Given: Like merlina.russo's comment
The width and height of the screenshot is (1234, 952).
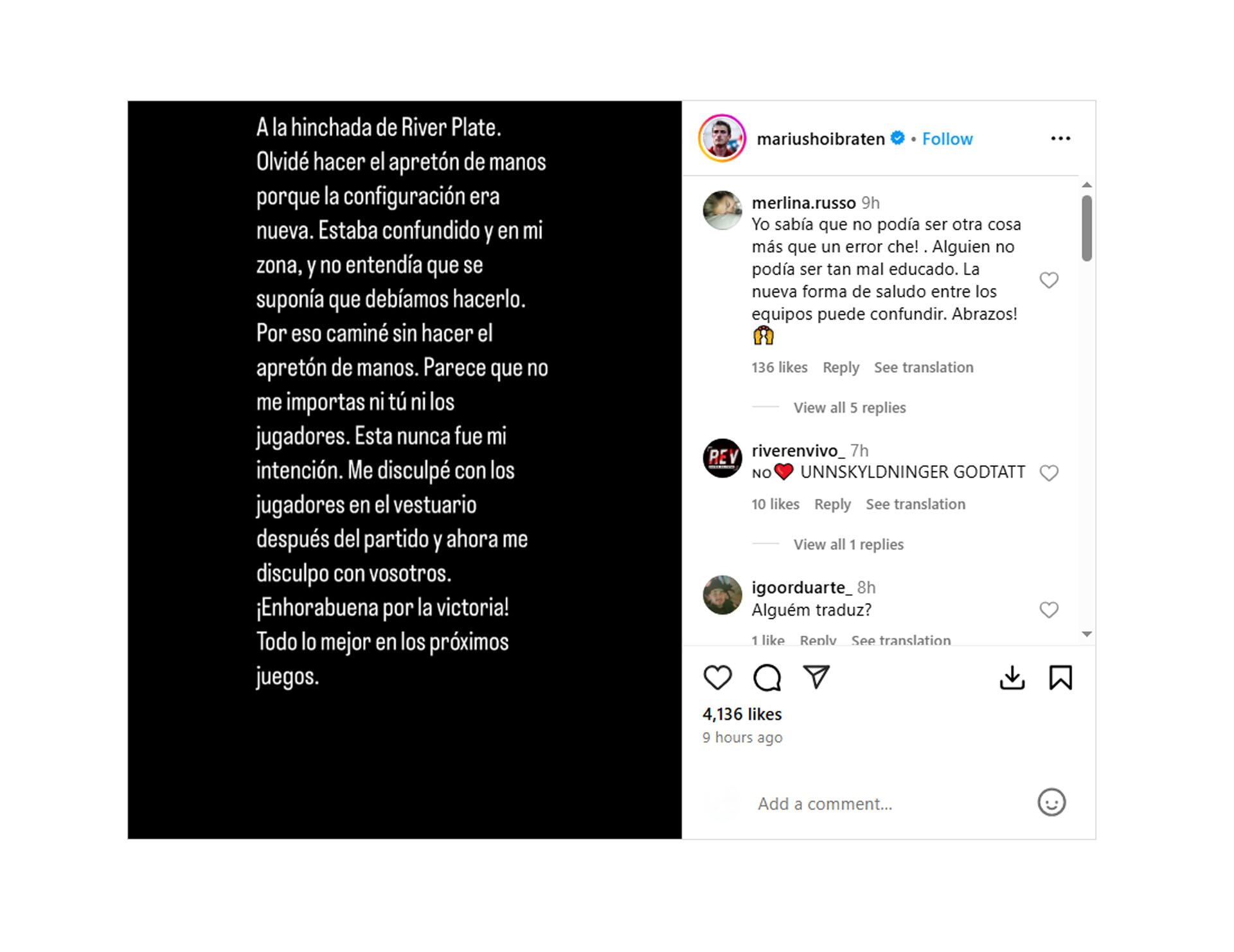Looking at the screenshot, I should pyautogui.click(x=1049, y=280).
